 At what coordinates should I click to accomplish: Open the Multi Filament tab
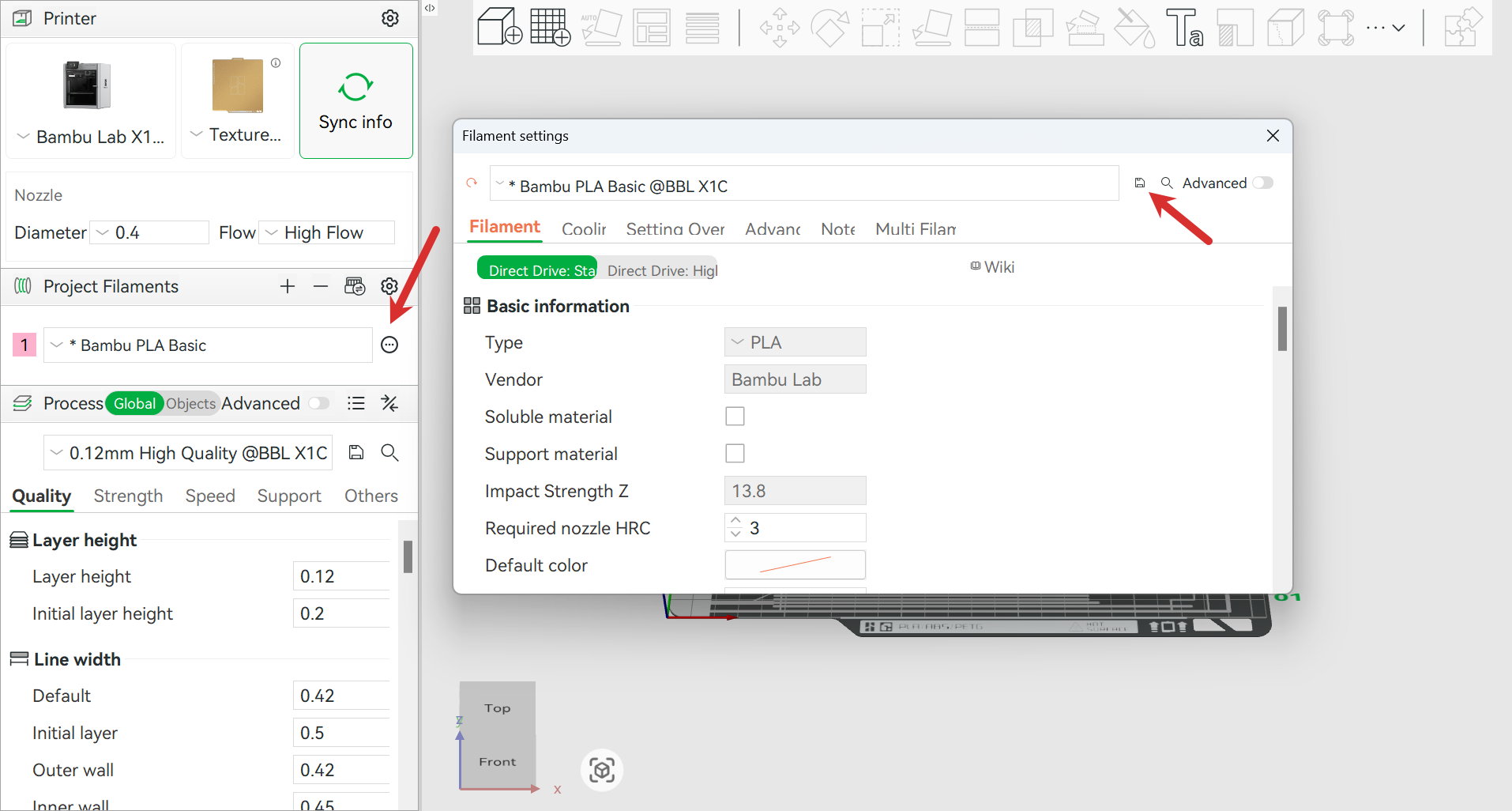pyautogui.click(x=916, y=229)
